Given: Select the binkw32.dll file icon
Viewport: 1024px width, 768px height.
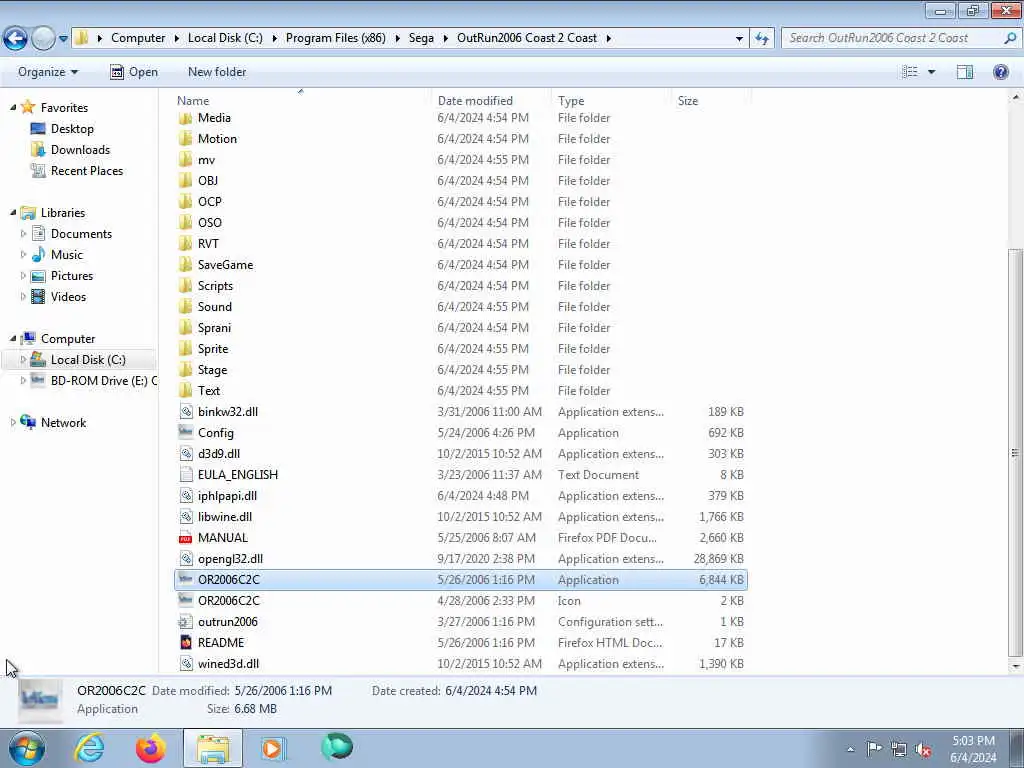Looking at the screenshot, I should (x=186, y=412).
